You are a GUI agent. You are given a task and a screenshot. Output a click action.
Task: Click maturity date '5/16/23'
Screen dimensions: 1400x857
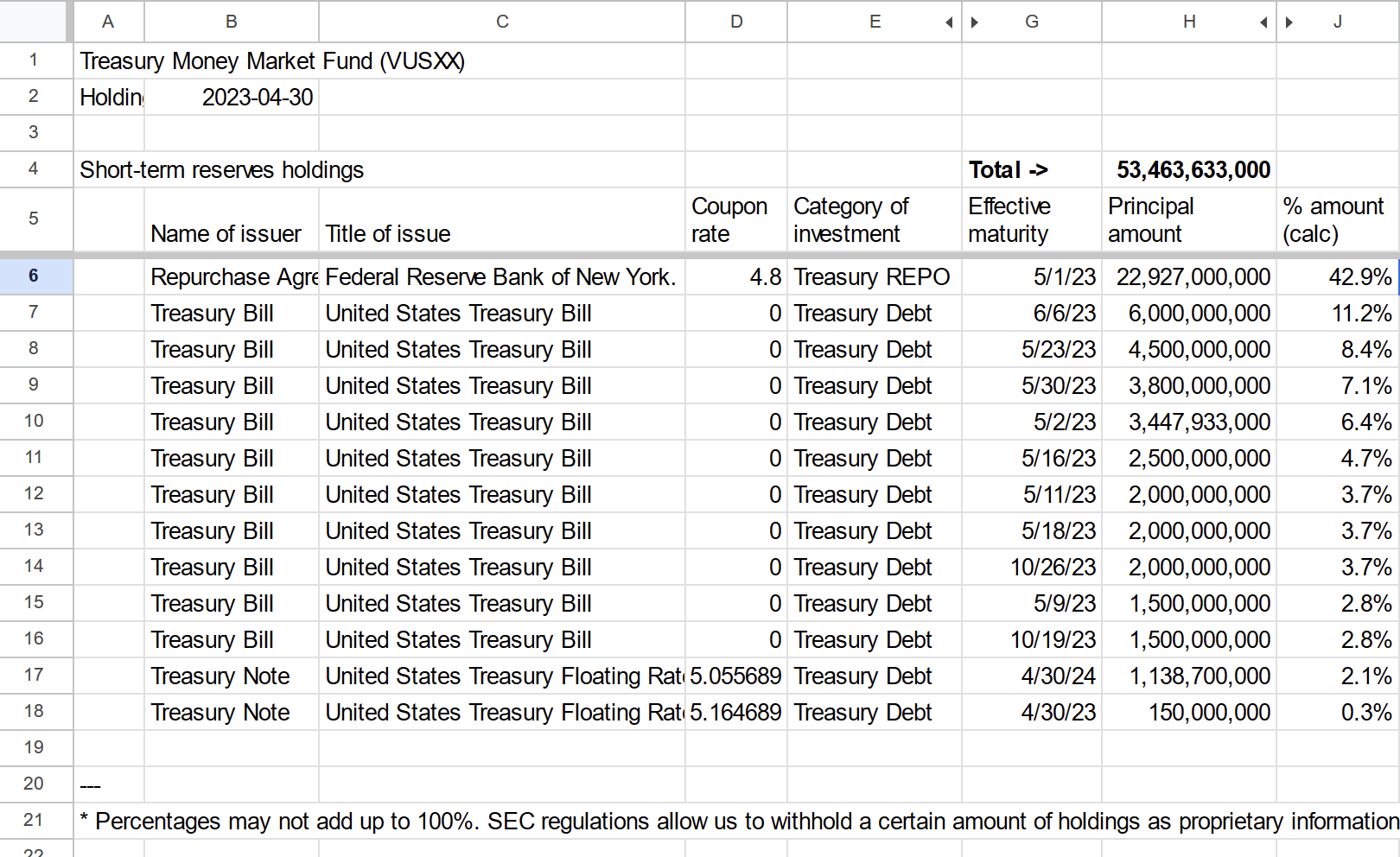pyautogui.click(x=1032, y=459)
